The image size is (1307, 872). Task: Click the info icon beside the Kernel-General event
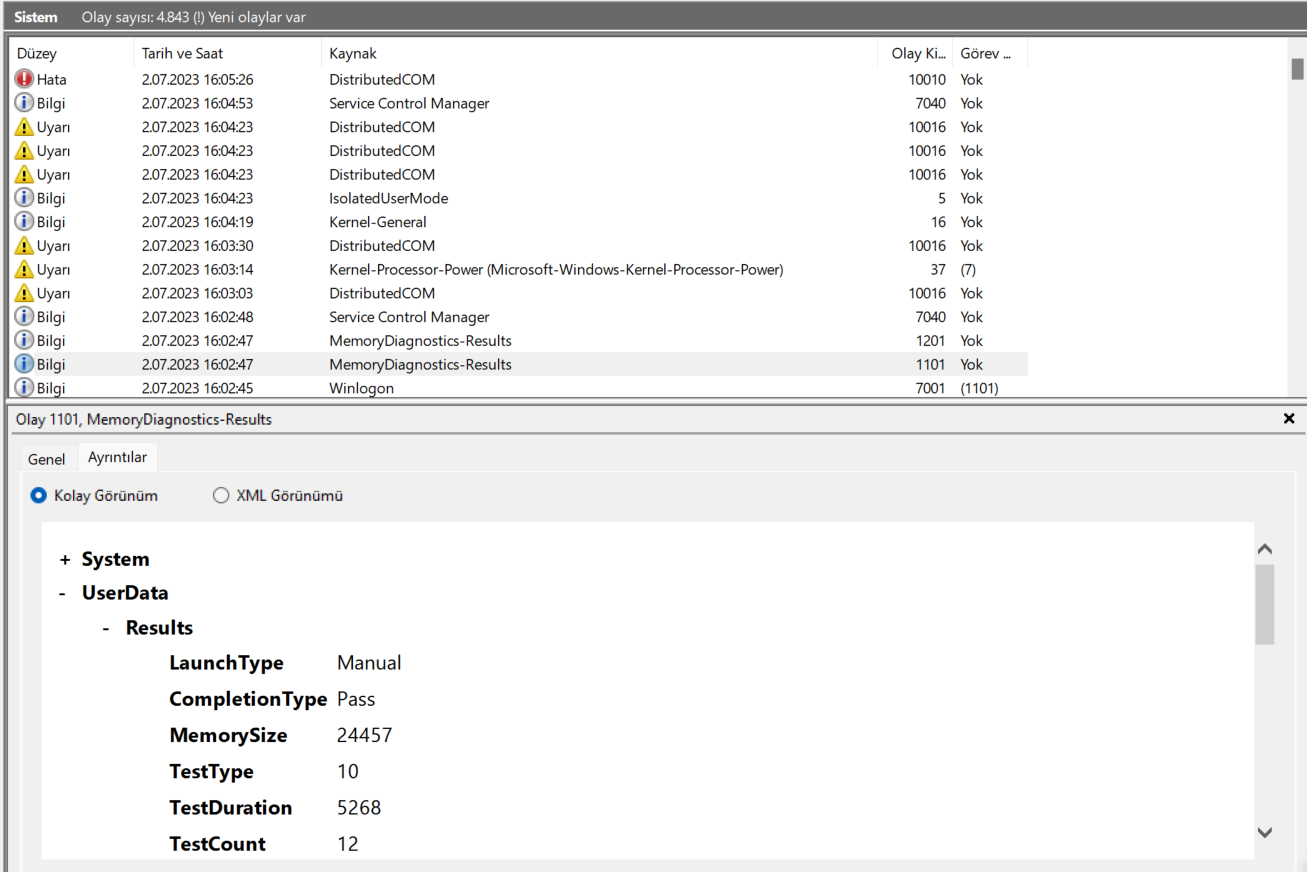point(24,222)
